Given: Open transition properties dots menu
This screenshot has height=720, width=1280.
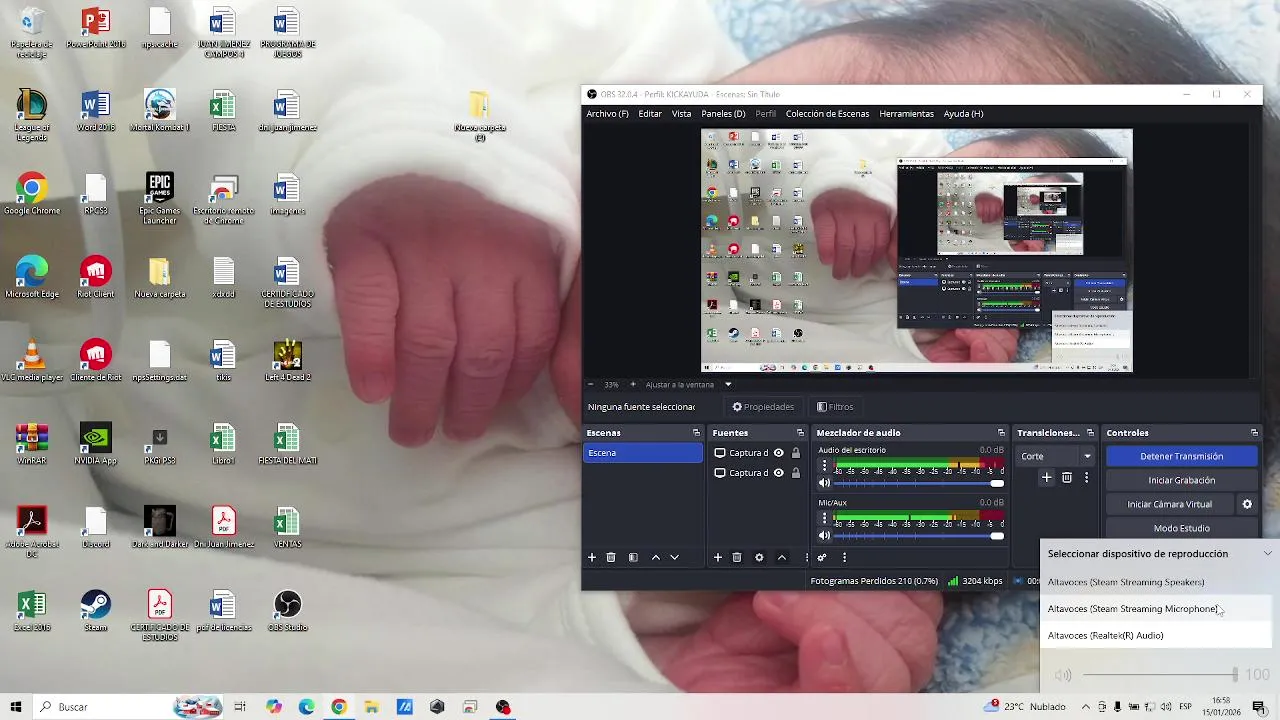Looking at the screenshot, I should click(x=1086, y=478).
